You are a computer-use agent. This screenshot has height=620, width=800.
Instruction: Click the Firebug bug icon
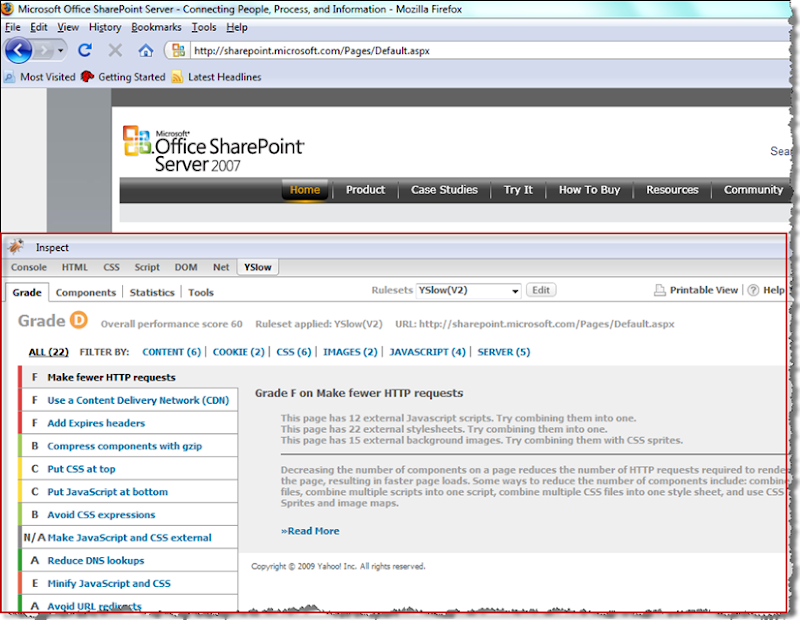[15, 247]
